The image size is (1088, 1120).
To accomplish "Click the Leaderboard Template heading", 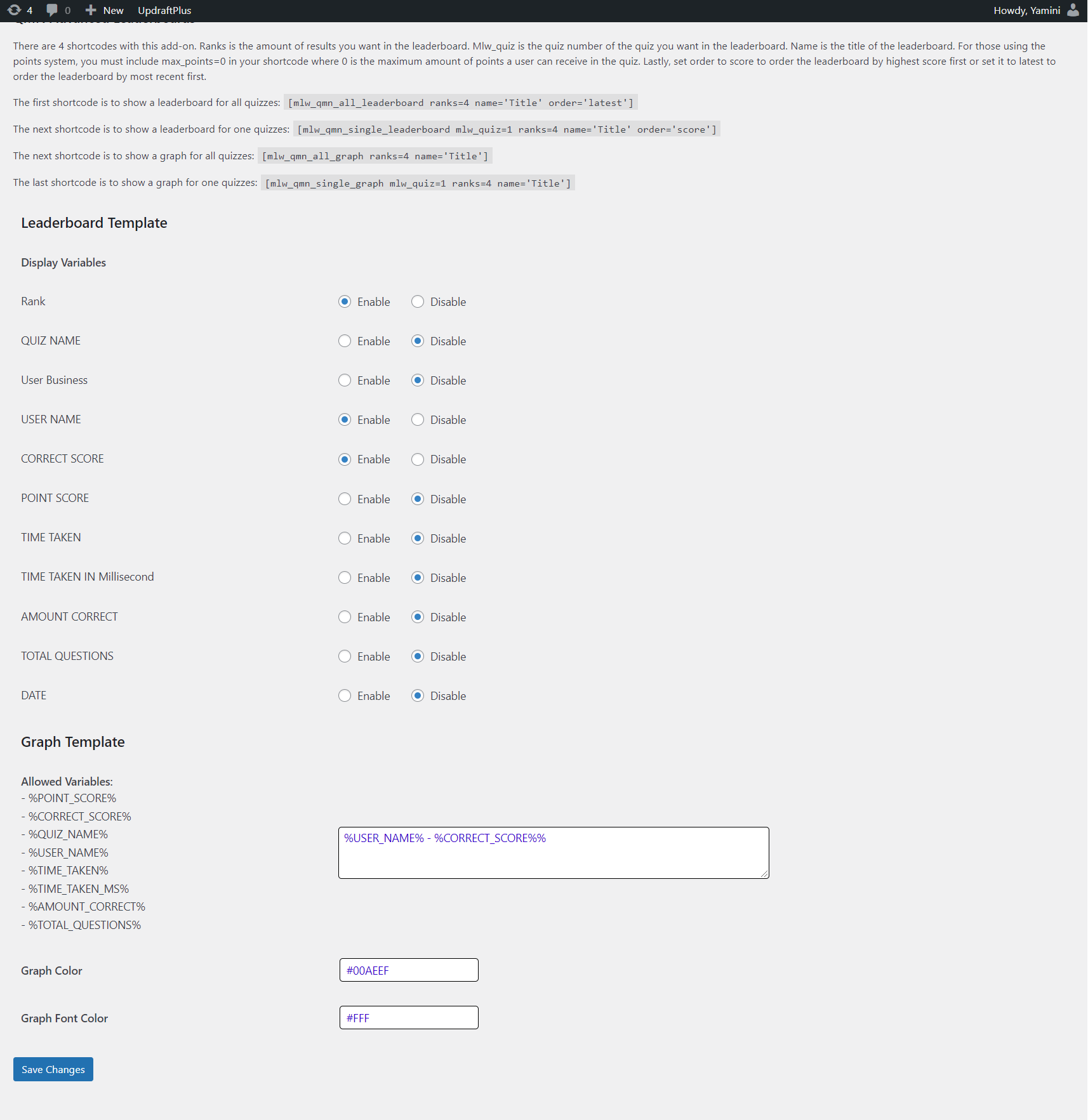I will (94, 223).
